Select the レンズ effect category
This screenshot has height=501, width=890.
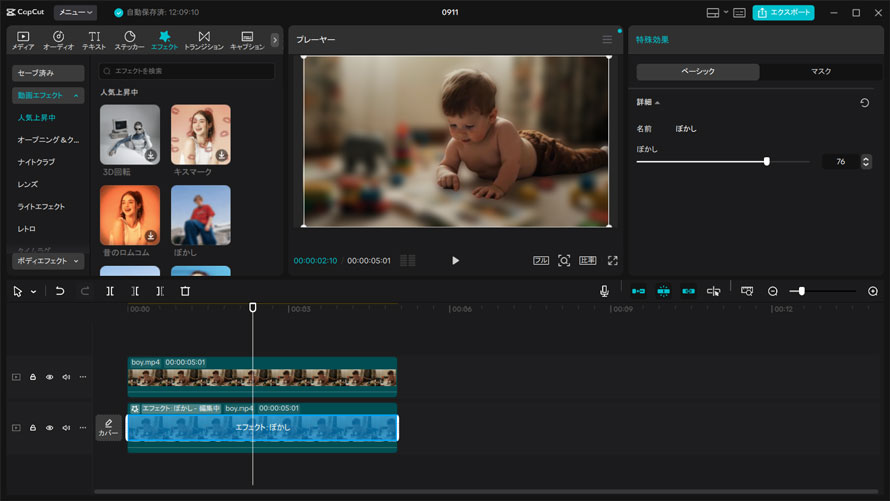(x=28, y=184)
